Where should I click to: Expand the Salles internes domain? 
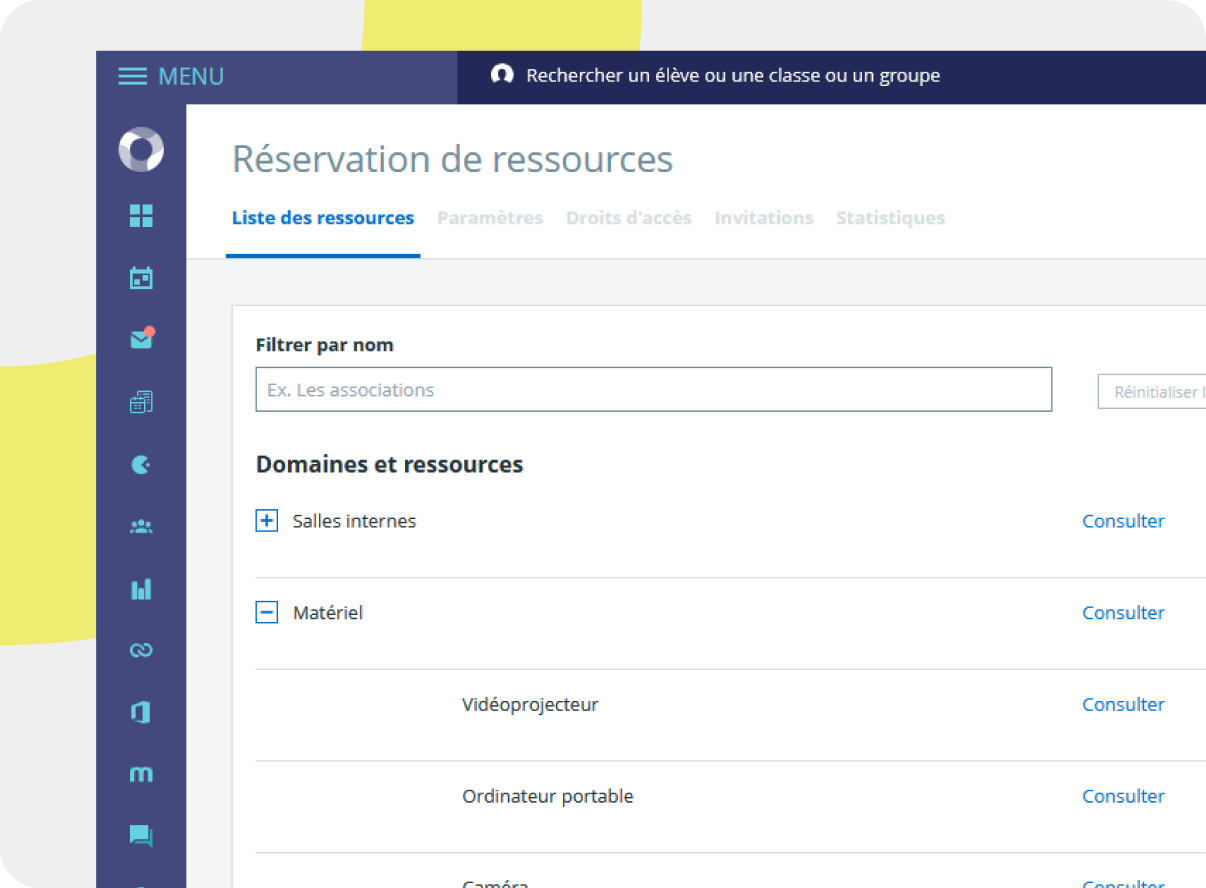tap(267, 521)
